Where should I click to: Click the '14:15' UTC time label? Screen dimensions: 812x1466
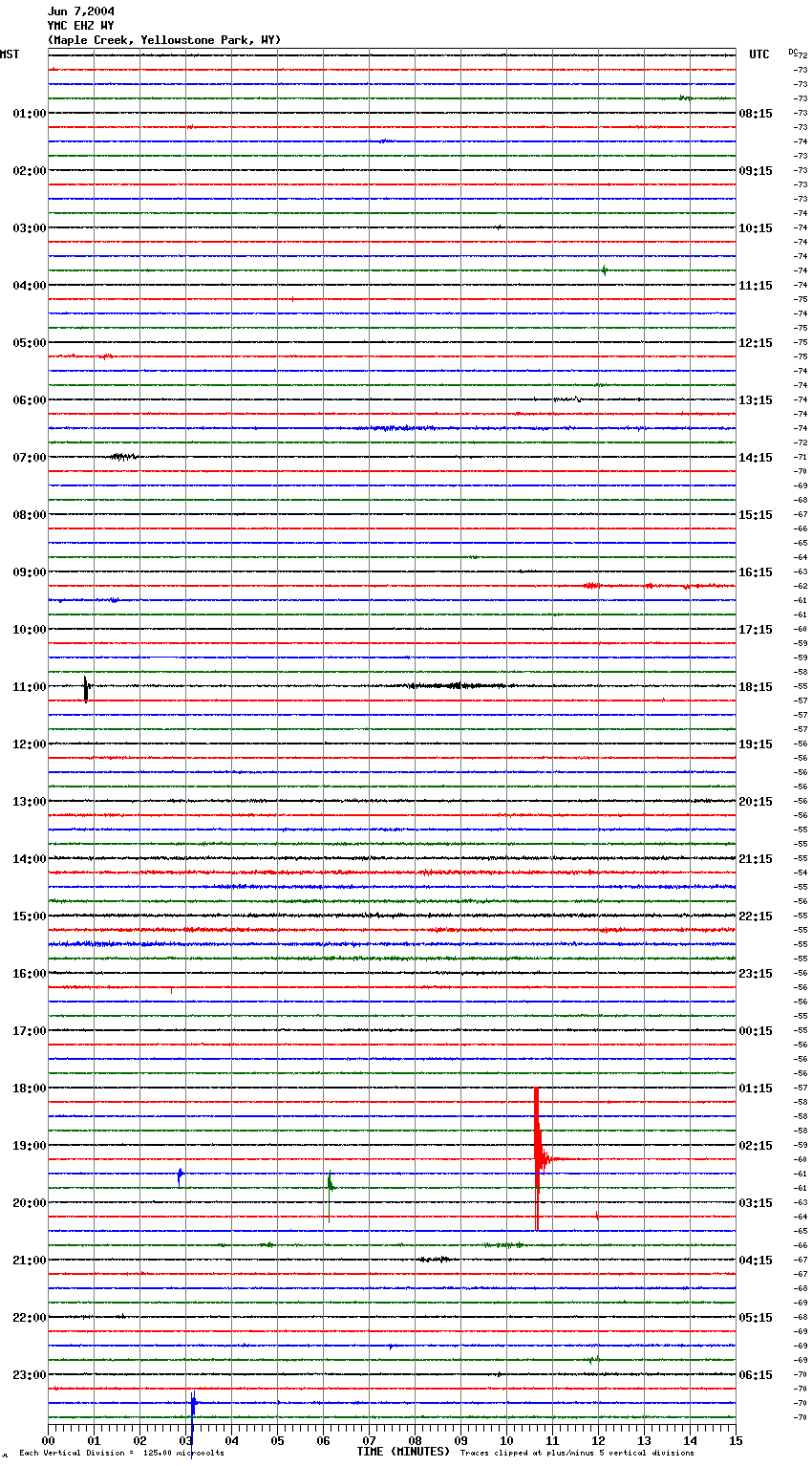pos(756,458)
